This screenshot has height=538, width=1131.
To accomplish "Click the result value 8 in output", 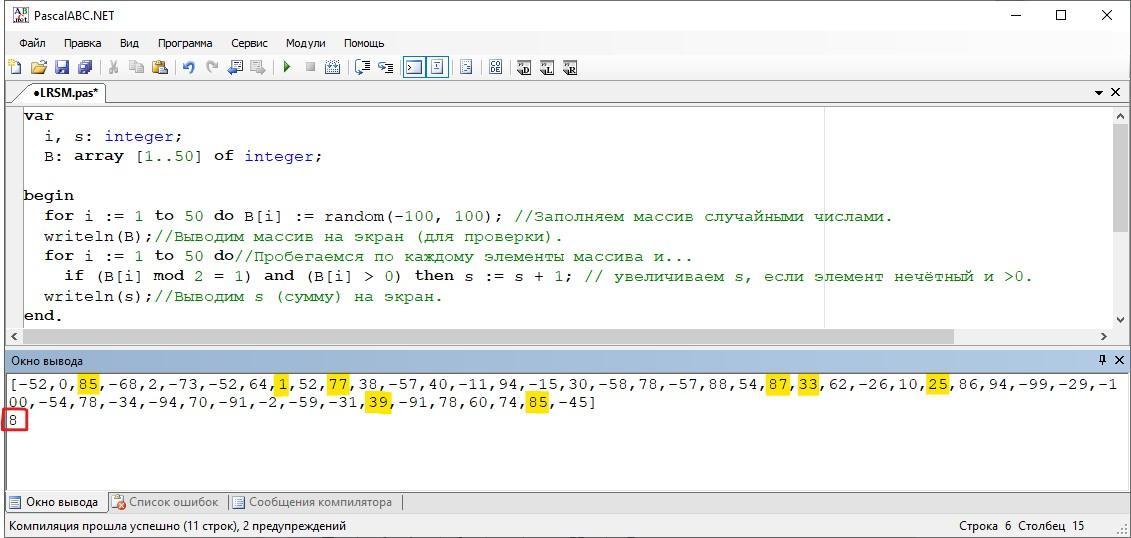I will coord(14,420).
